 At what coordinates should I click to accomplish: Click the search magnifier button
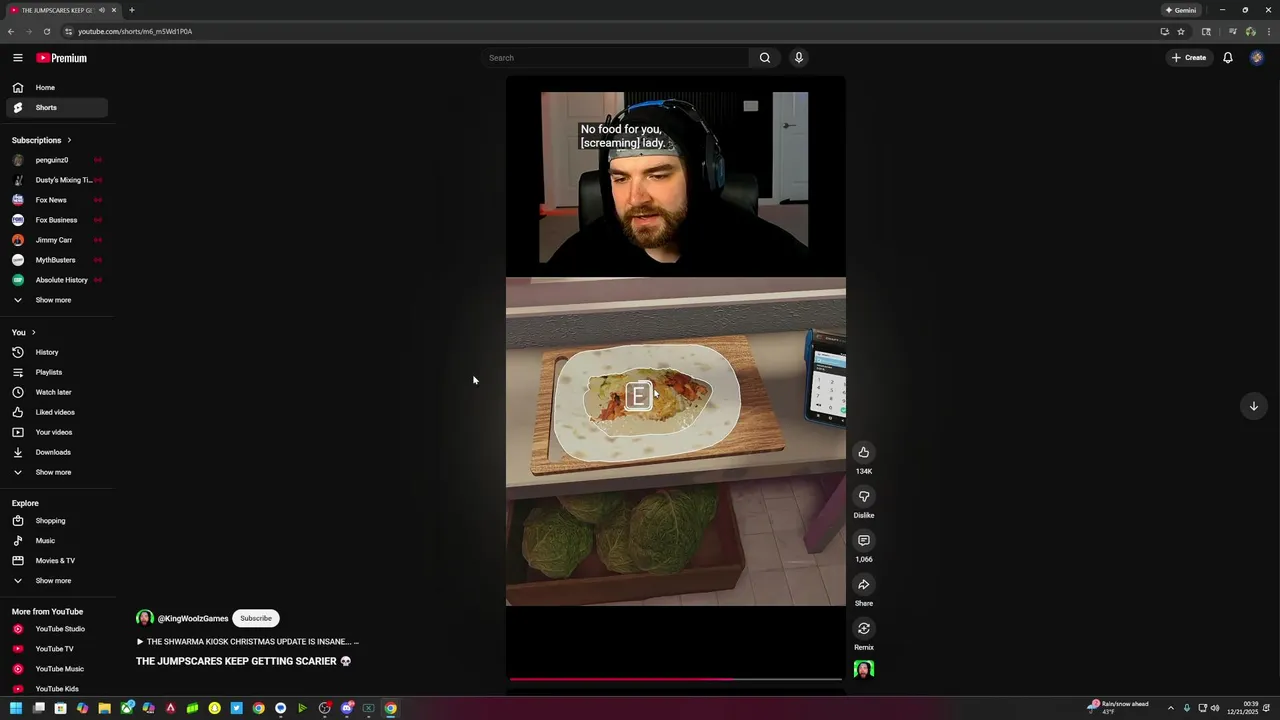pyautogui.click(x=765, y=58)
